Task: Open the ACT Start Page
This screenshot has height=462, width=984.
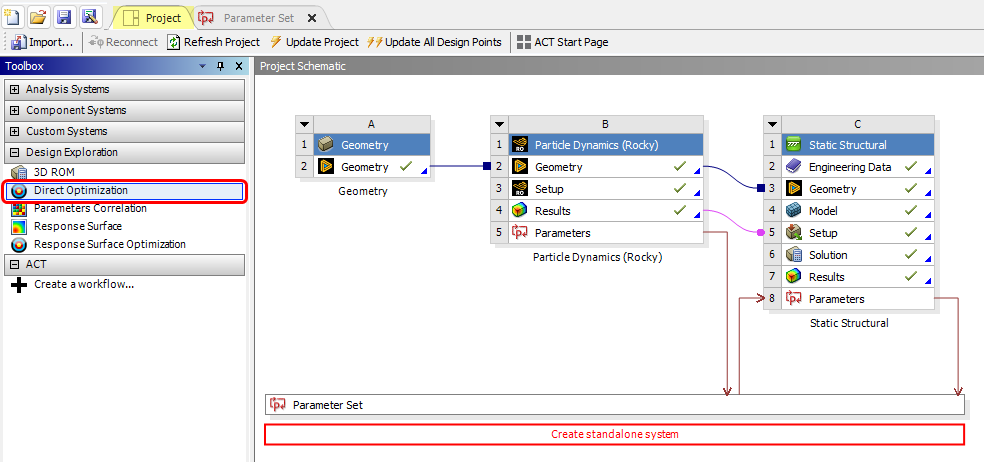Action: click(x=562, y=42)
